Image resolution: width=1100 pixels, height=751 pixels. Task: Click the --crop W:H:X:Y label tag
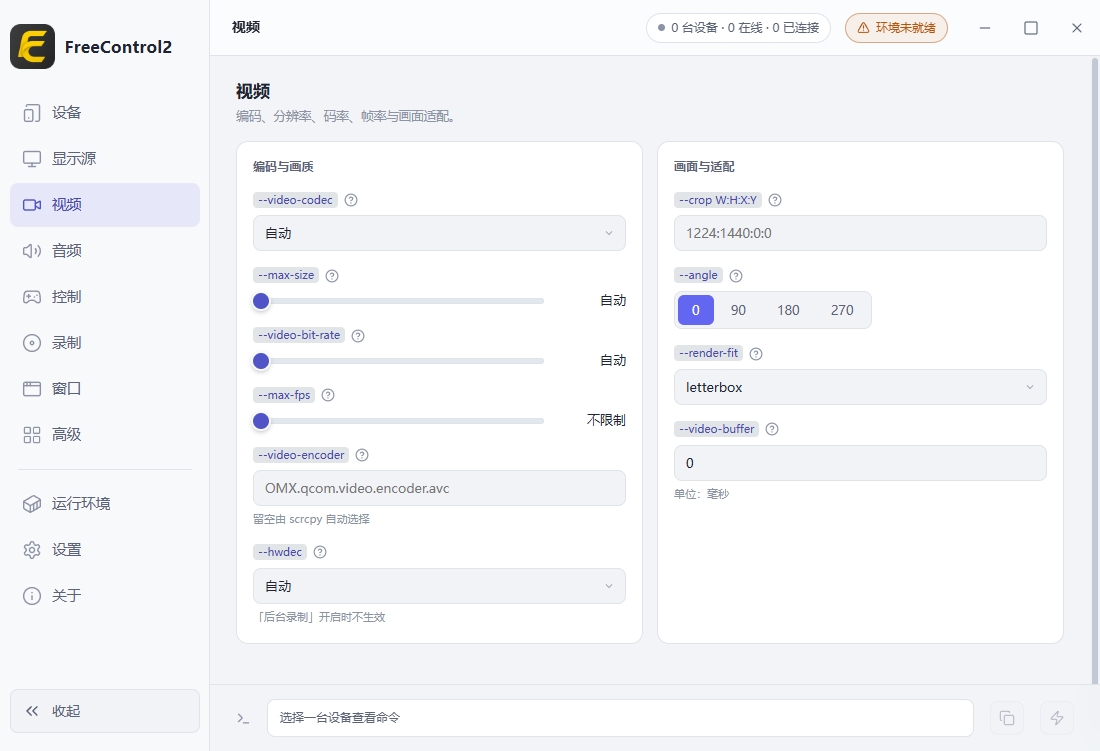pyautogui.click(x=718, y=200)
